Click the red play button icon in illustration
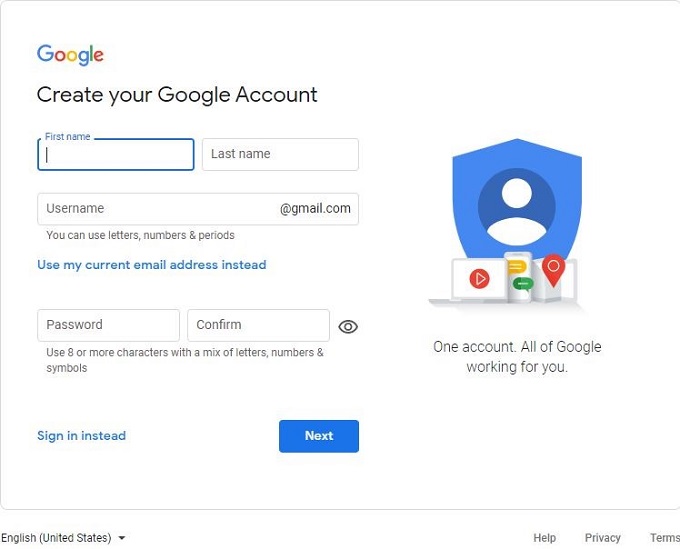The image size is (680, 549). [479, 279]
